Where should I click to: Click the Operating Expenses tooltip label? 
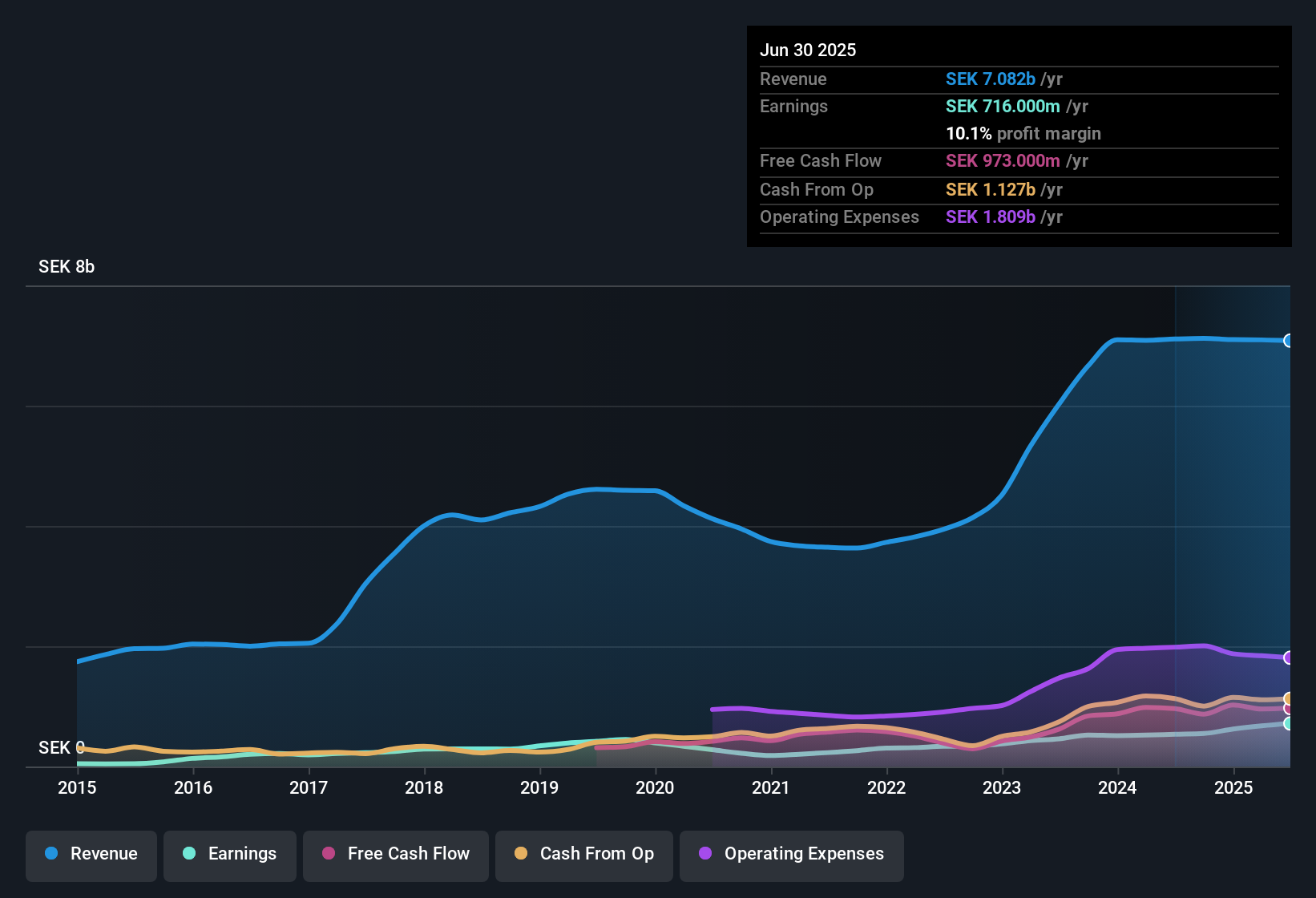point(839,216)
